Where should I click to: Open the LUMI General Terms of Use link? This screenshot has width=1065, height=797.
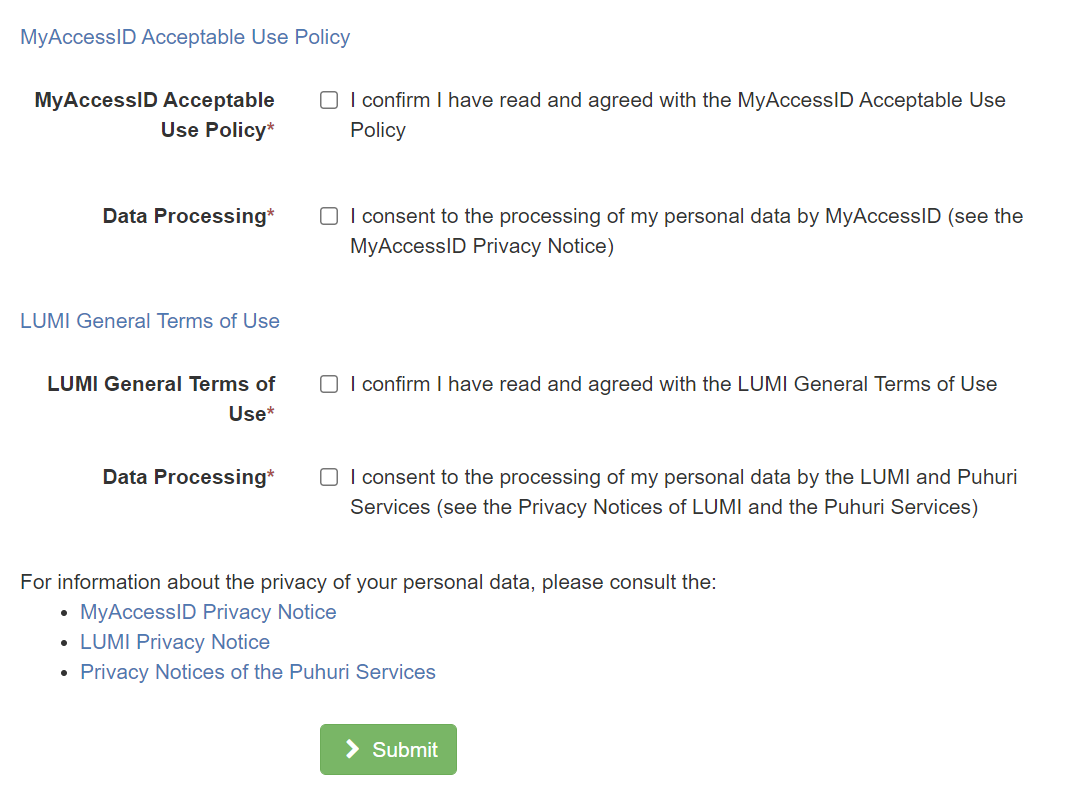click(x=149, y=320)
